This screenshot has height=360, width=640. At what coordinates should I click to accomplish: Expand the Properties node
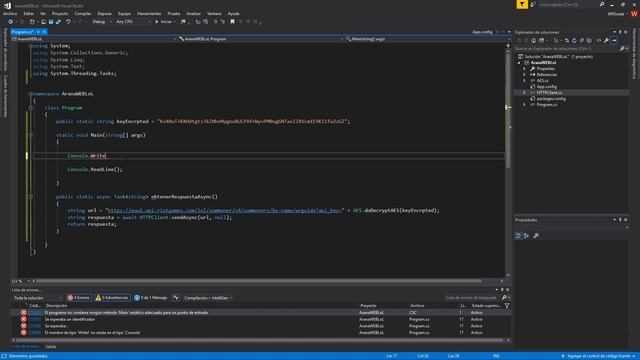(524, 69)
